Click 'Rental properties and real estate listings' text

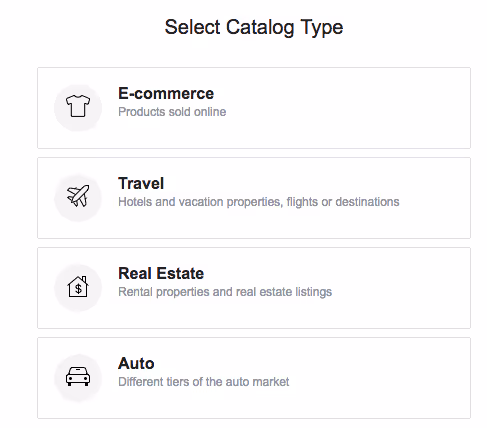pyautogui.click(x=225, y=292)
